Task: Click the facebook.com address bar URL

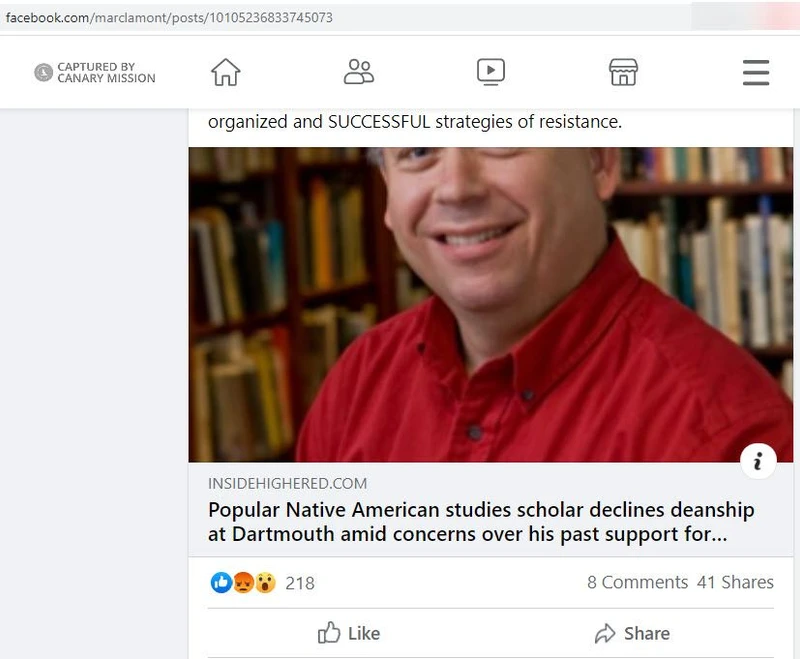Action: pos(170,18)
